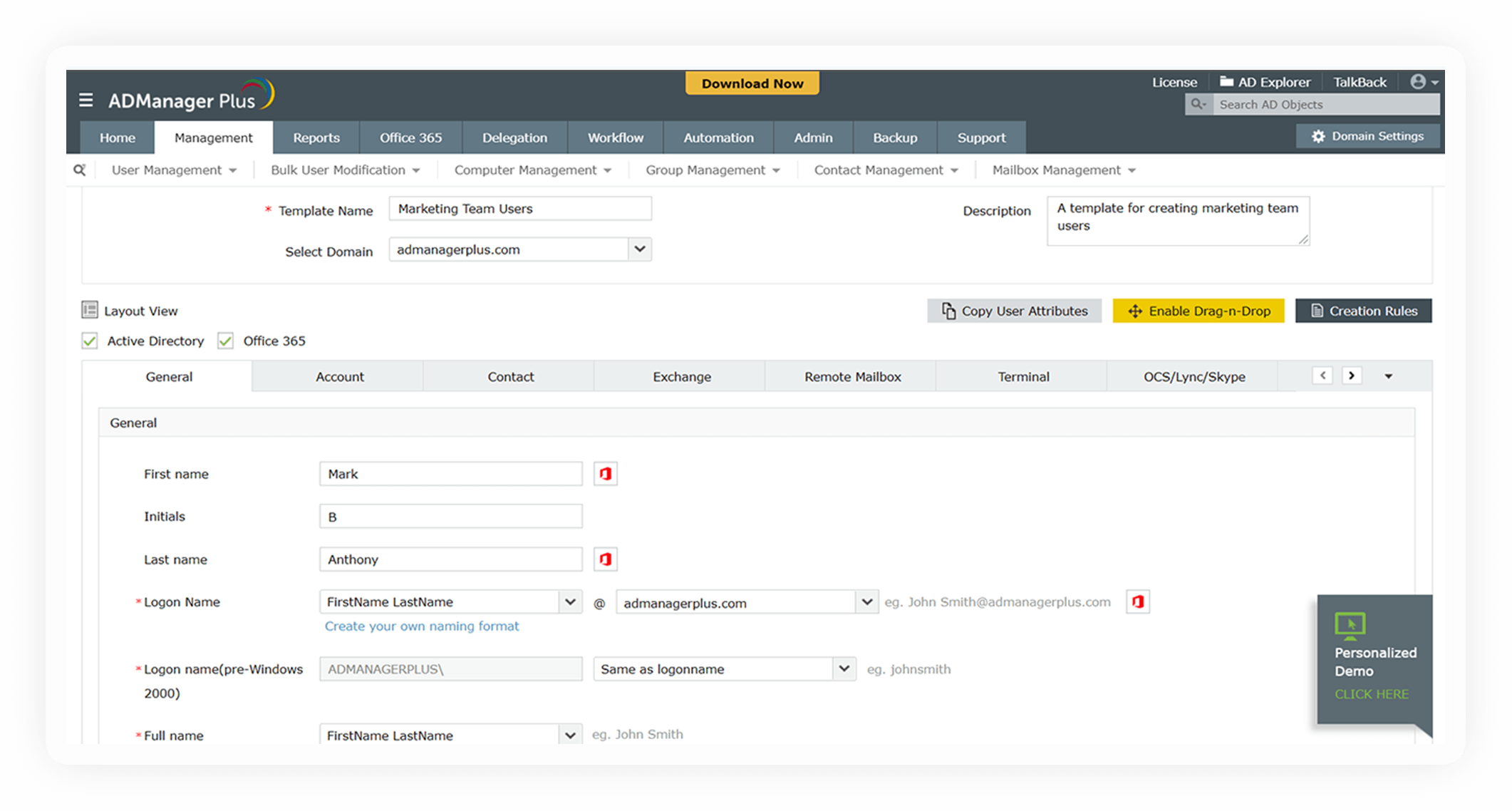Click the Office 365 icon beside First name

click(x=606, y=474)
